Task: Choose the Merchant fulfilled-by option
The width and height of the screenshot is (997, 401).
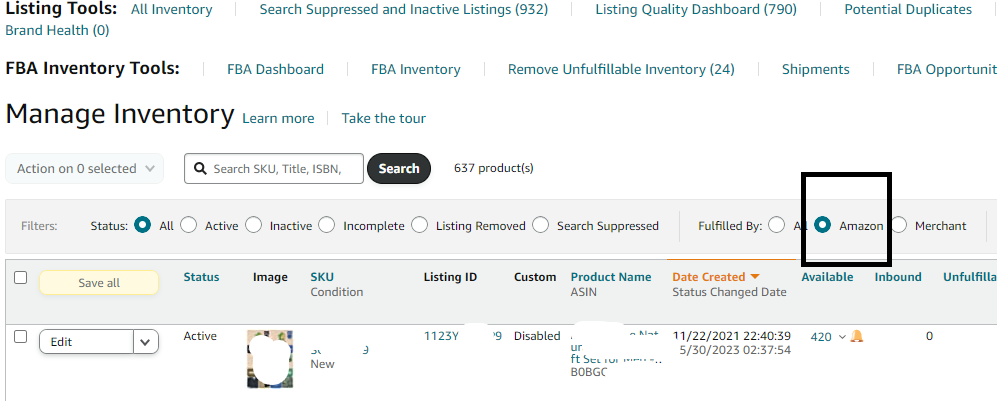Action: pyautogui.click(x=899, y=225)
